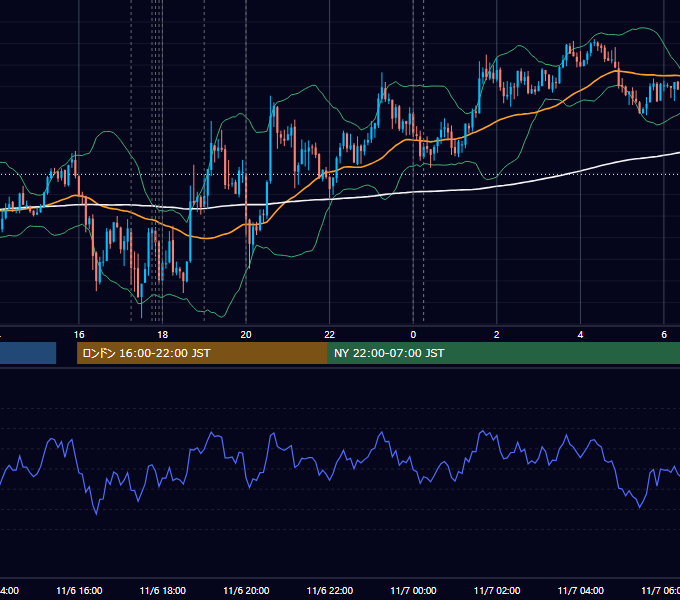Image resolution: width=680 pixels, height=600 pixels.
Task: Click the 11/7 00:00 oscillator axis label
Action: click(413, 590)
